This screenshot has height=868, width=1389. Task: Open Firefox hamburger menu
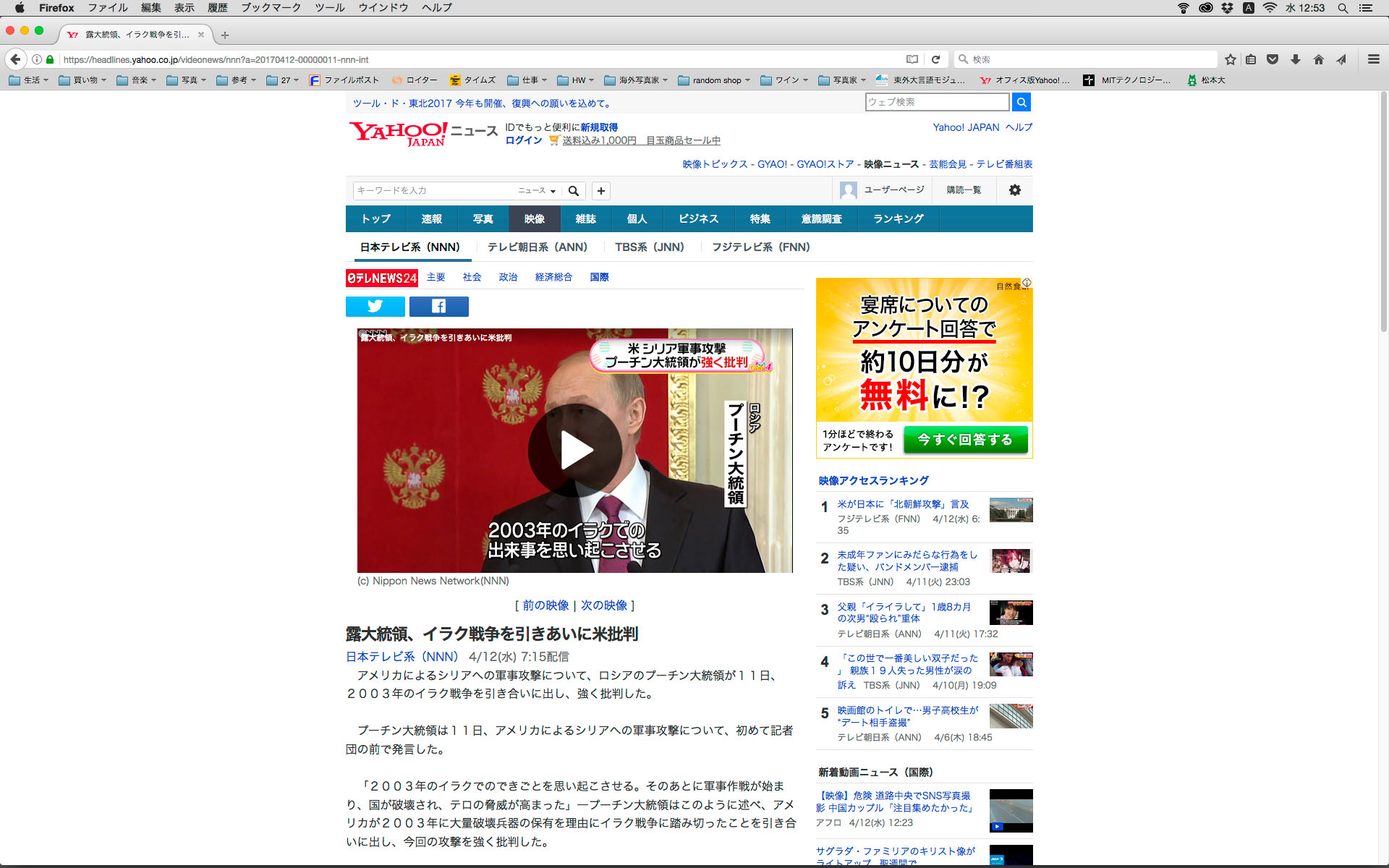click(1373, 59)
